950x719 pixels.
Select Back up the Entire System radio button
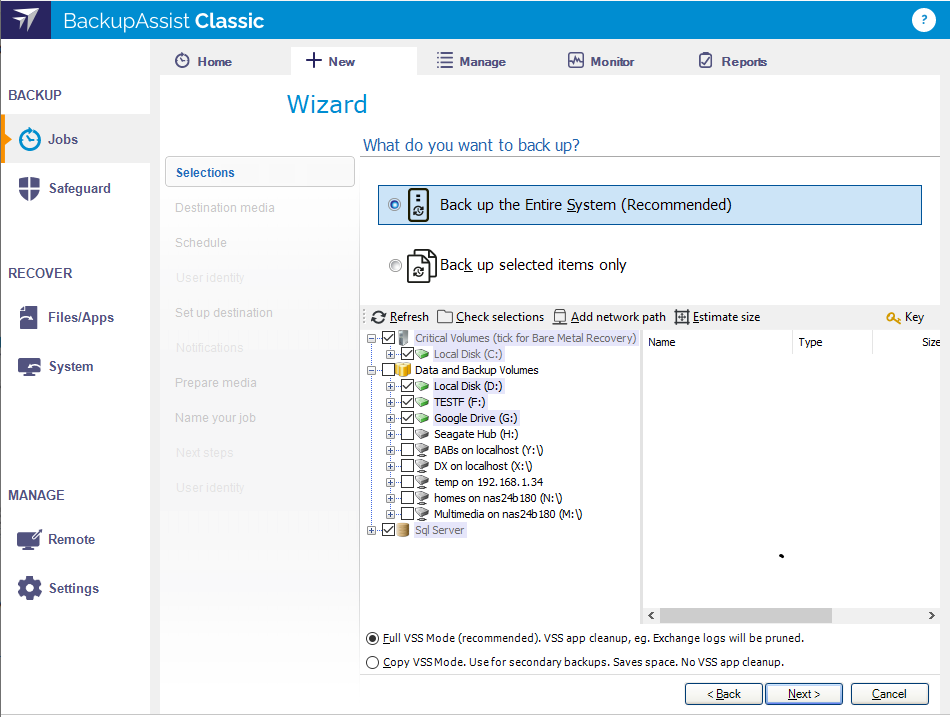coord(394,205)
